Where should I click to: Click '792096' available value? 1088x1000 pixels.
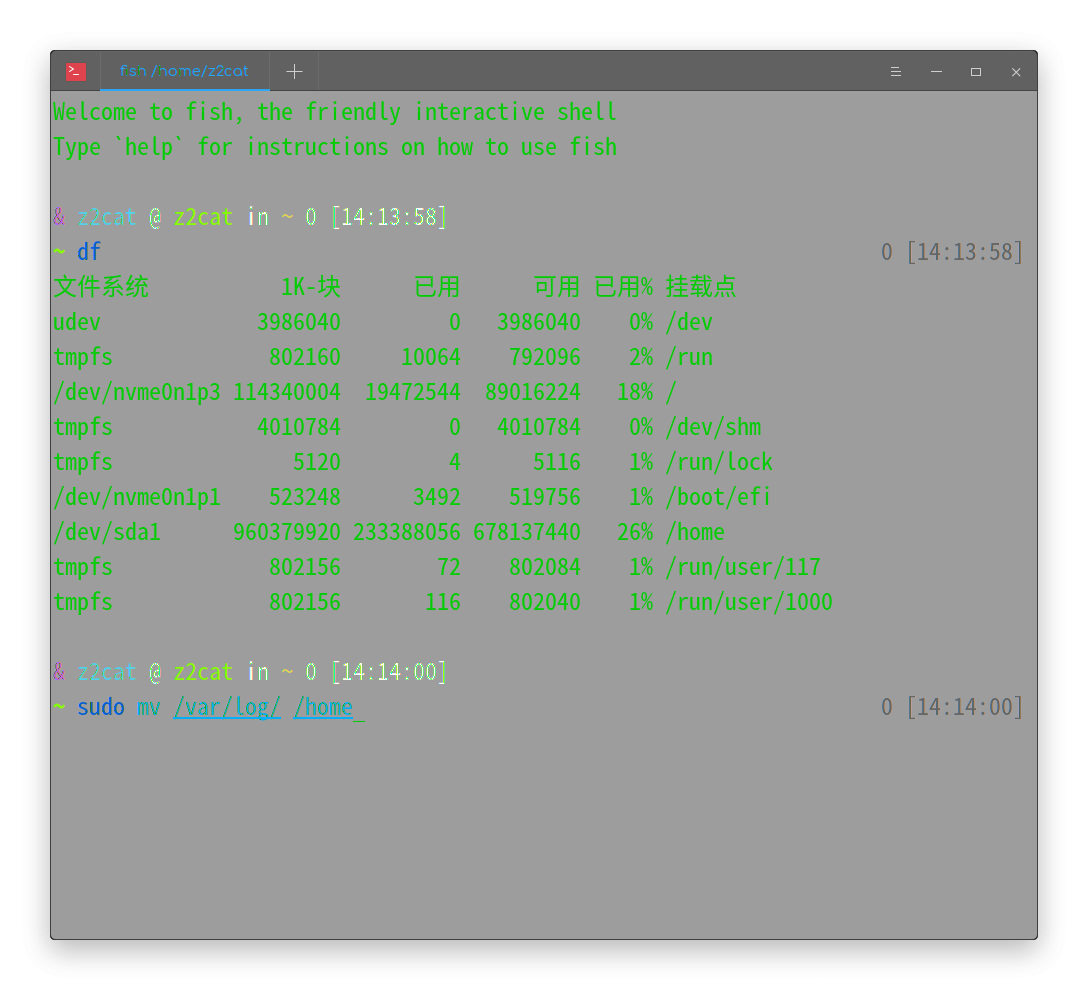tap(545, 357)
